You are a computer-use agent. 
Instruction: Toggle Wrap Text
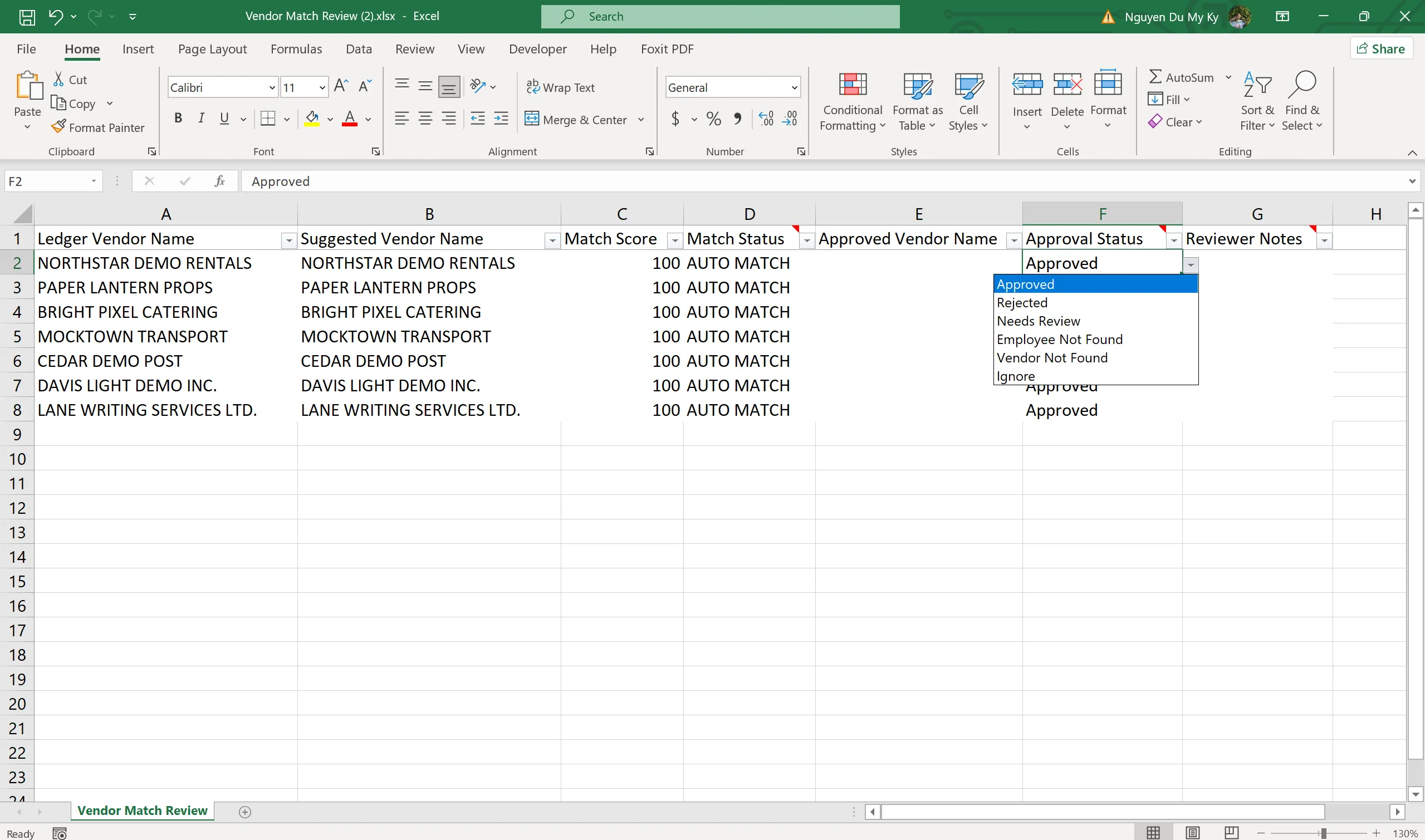[x=561, y=87]
